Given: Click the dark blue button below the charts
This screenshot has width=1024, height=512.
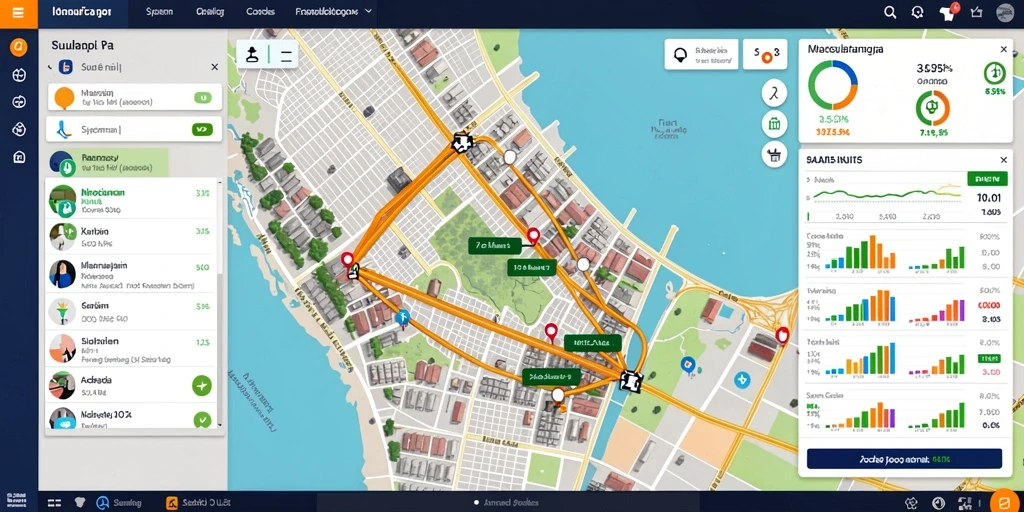Looking at the screenshot, I should (904, 458).
